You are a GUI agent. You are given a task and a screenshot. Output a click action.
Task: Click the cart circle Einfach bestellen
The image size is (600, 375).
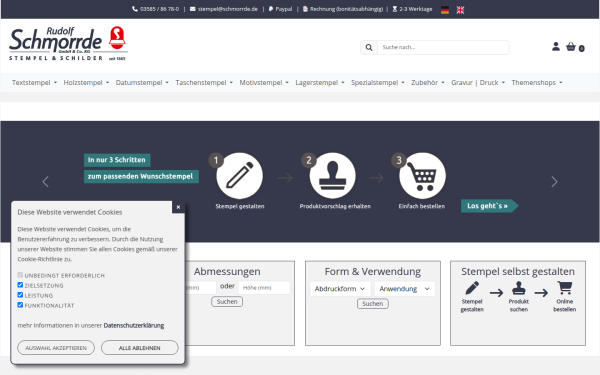tap(422, 176)
